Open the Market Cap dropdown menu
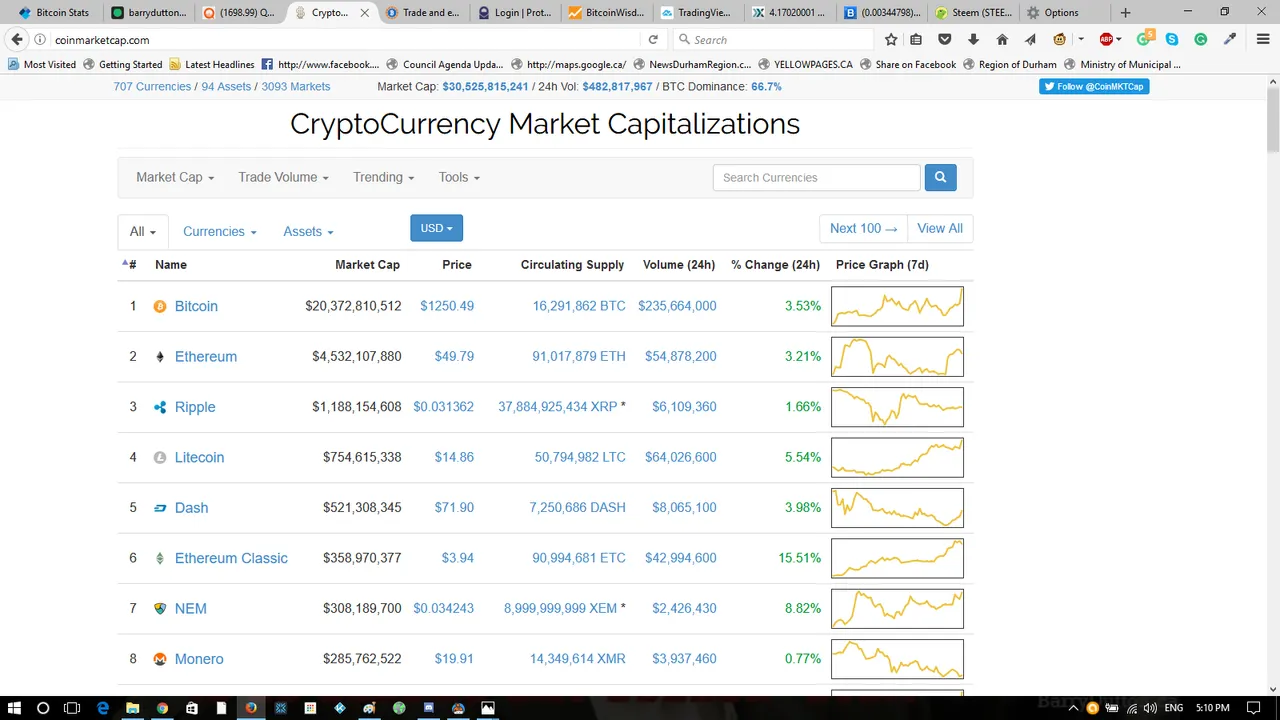The width and height of the screenshot is (1280, 720). click(175, 177)
